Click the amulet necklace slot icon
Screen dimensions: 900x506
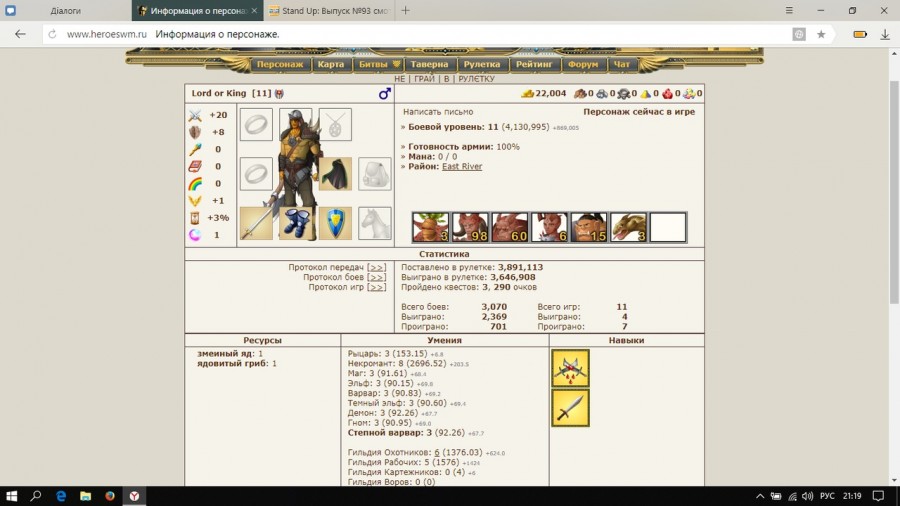click(335, 125)
